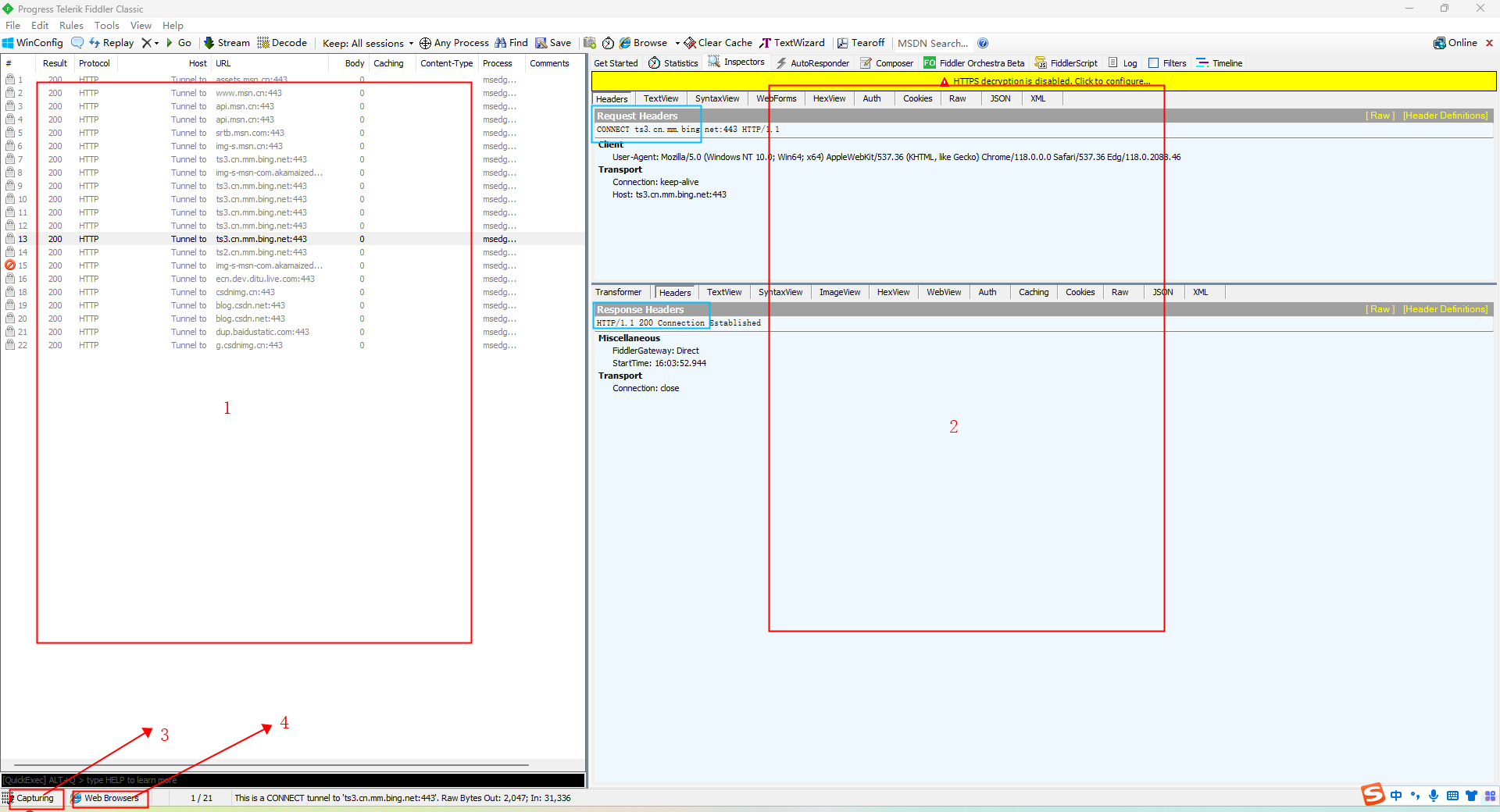Click the Remove sessions X icon

coord(146,43)
